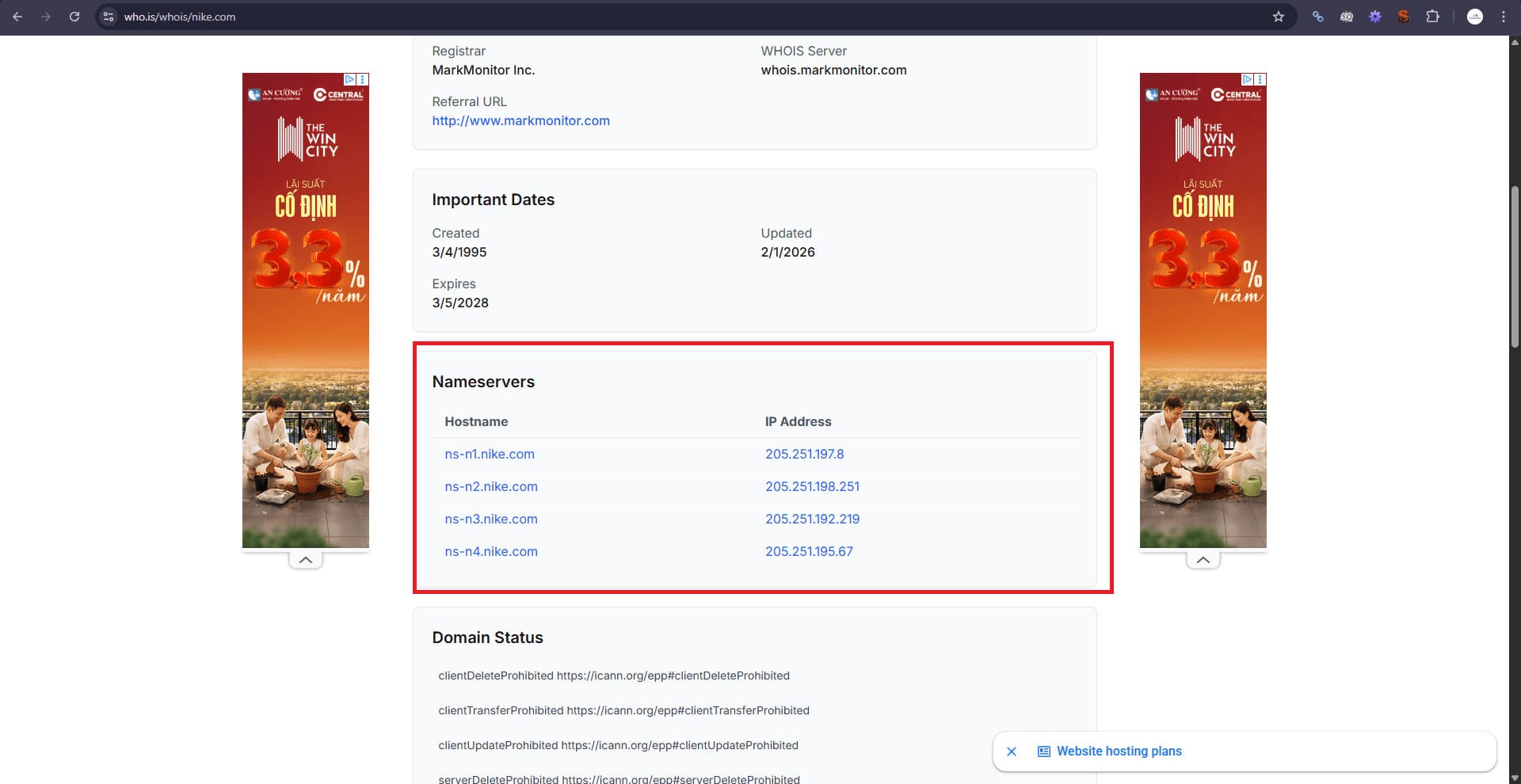Viewport: 1521px width, 784px height.
Task: Open the orange SEO extension
Action: click(x=1403, y=17)
